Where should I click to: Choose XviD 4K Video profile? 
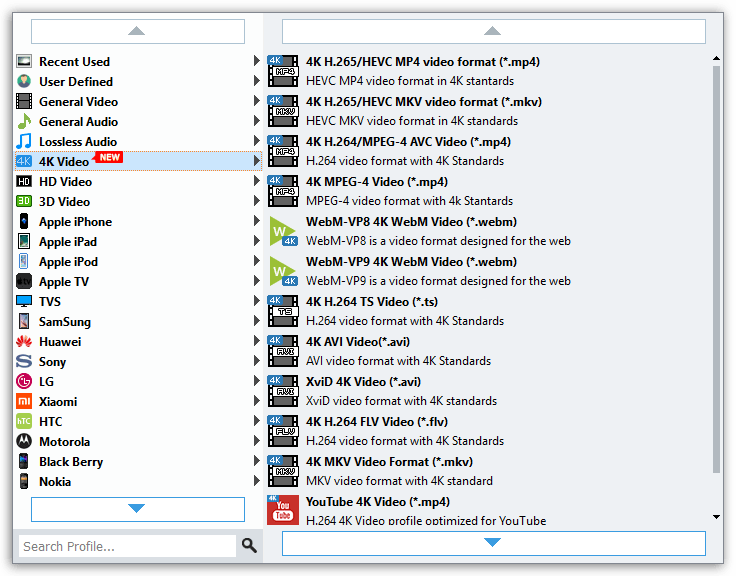pos(488,391)
